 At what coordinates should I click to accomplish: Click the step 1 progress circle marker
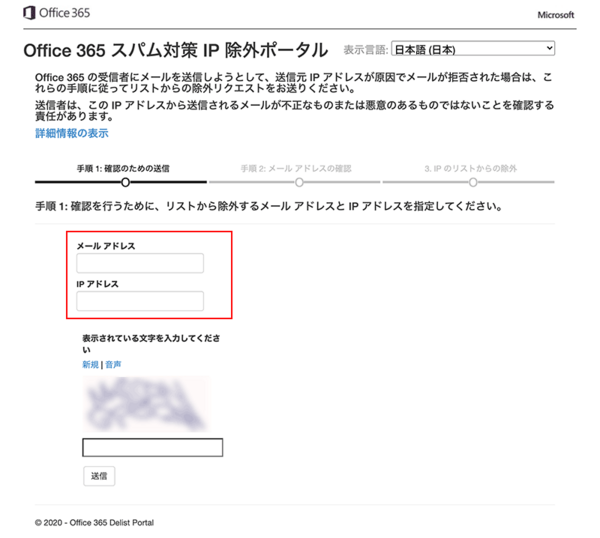click(x=125, y=183)
